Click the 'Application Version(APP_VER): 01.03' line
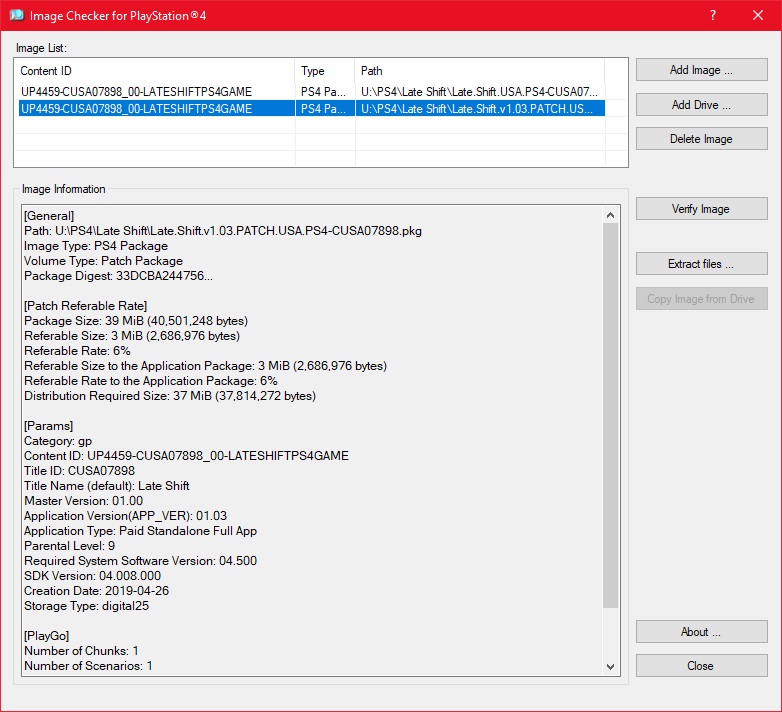Screen dimensions: 782x712 [125, 516]
